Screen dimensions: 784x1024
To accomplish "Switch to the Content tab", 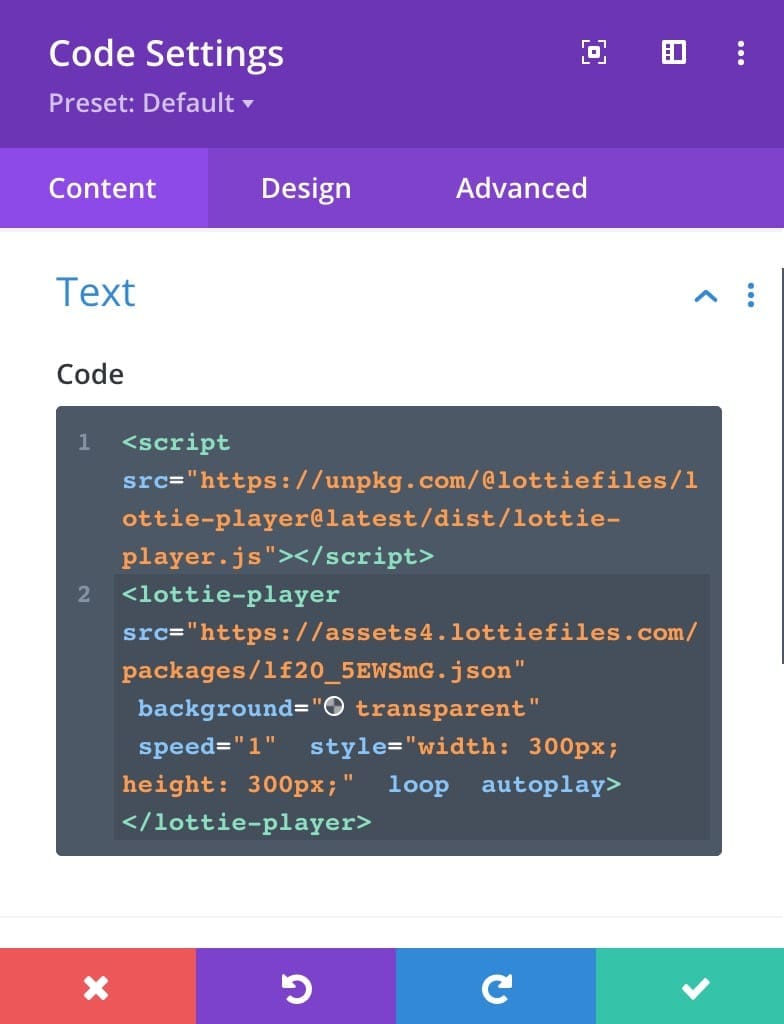I will (x=103, y=188).
